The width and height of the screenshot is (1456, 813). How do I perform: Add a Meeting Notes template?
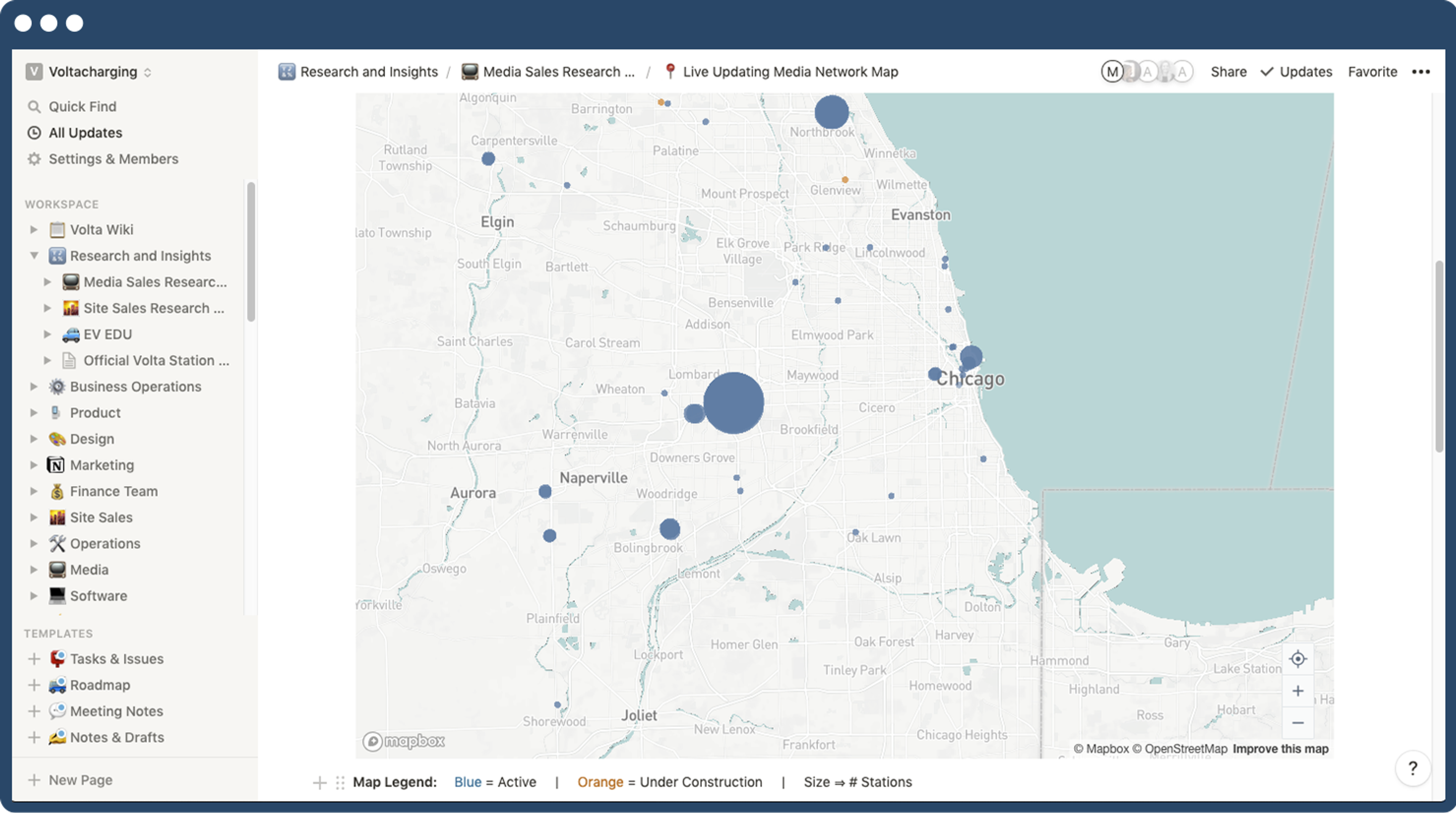[x=34, y=711]
